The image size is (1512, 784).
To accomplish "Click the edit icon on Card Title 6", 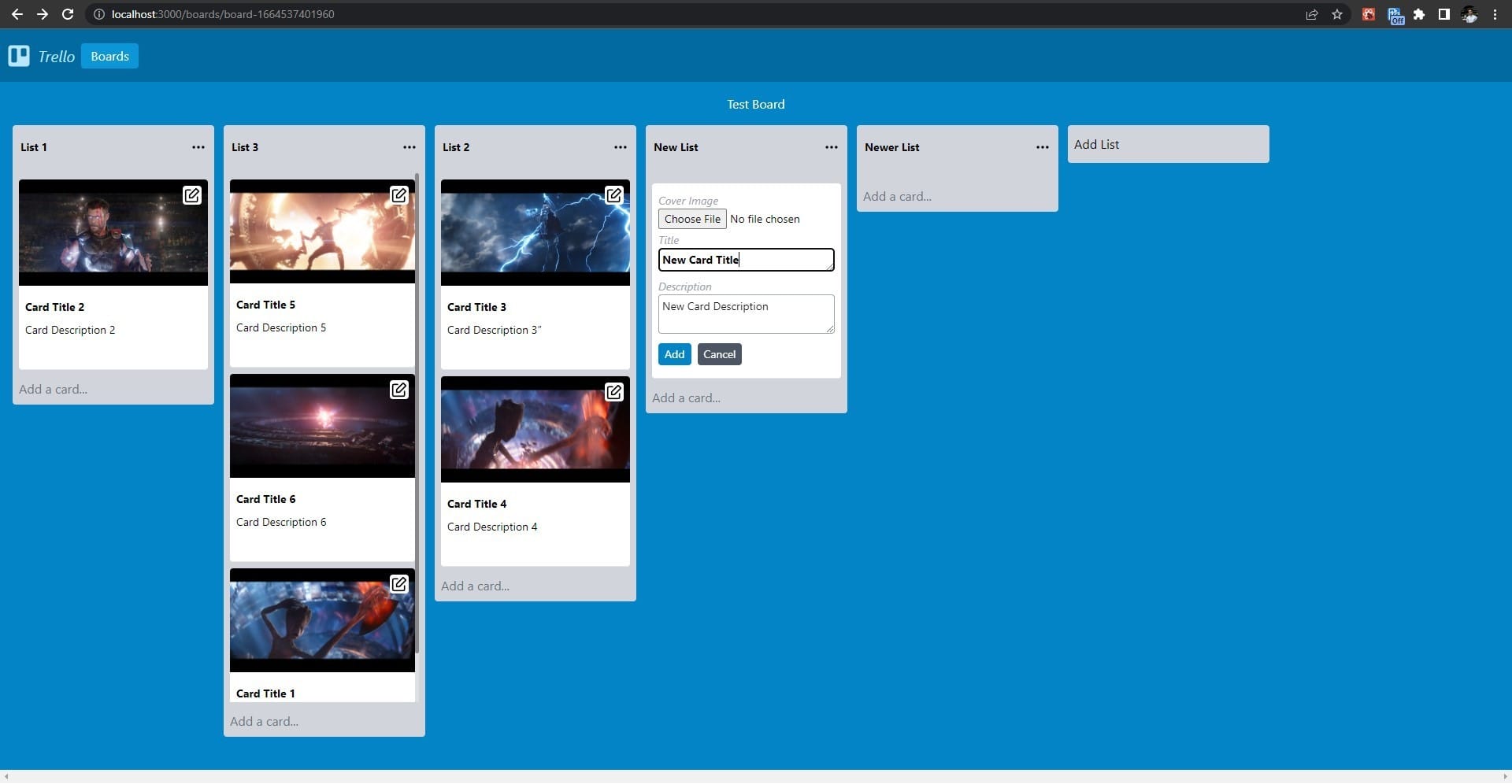I will click(x=399, y=389).
